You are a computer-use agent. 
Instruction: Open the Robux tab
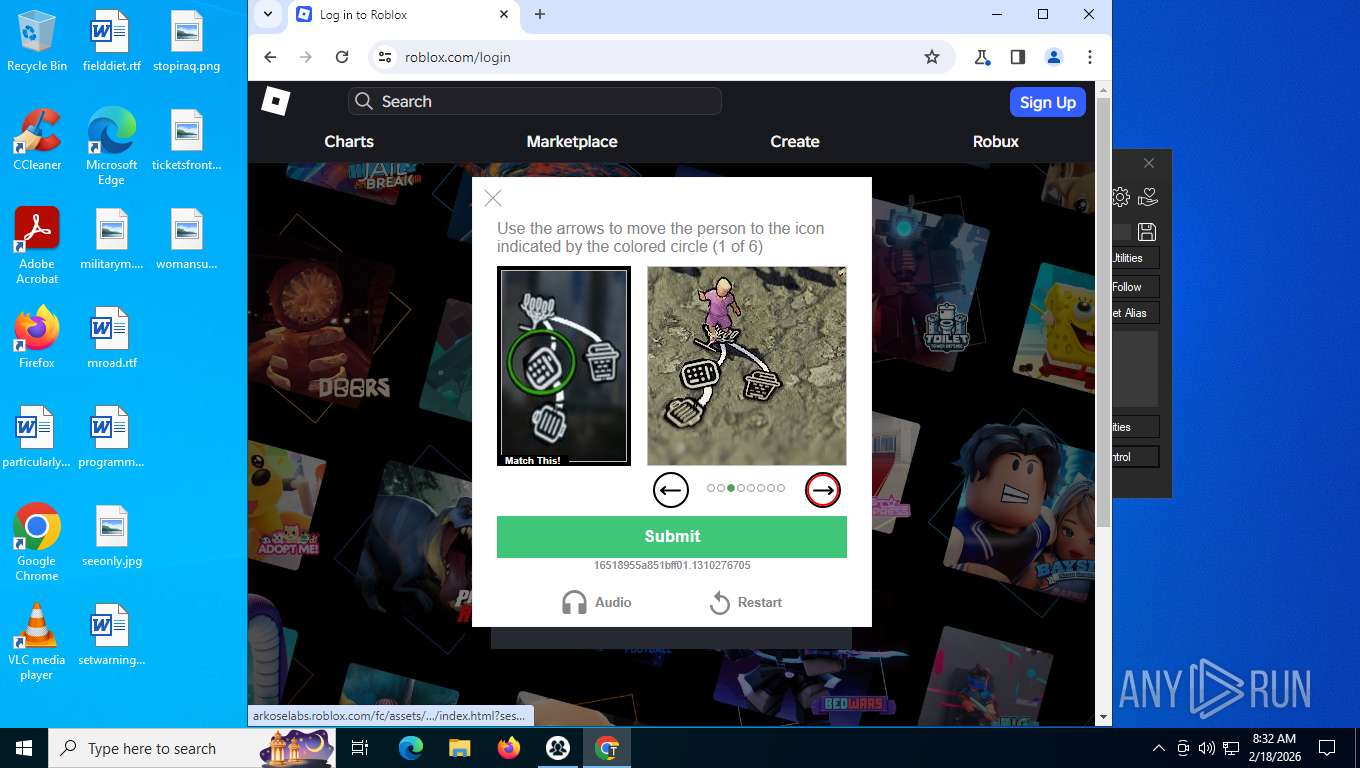996,141
